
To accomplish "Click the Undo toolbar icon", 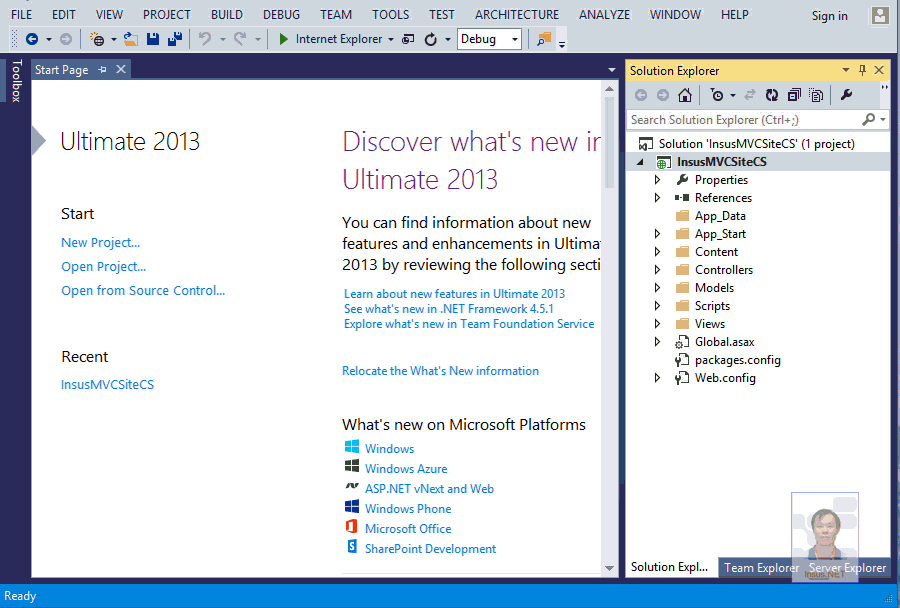I will coord(205,39).
